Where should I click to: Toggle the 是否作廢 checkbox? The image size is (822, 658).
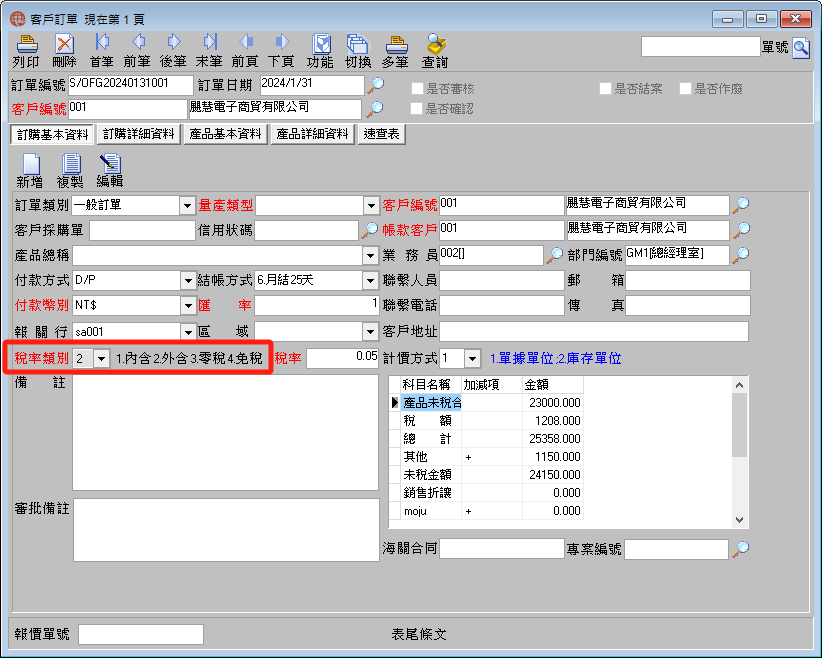click(x=685, y=89)
